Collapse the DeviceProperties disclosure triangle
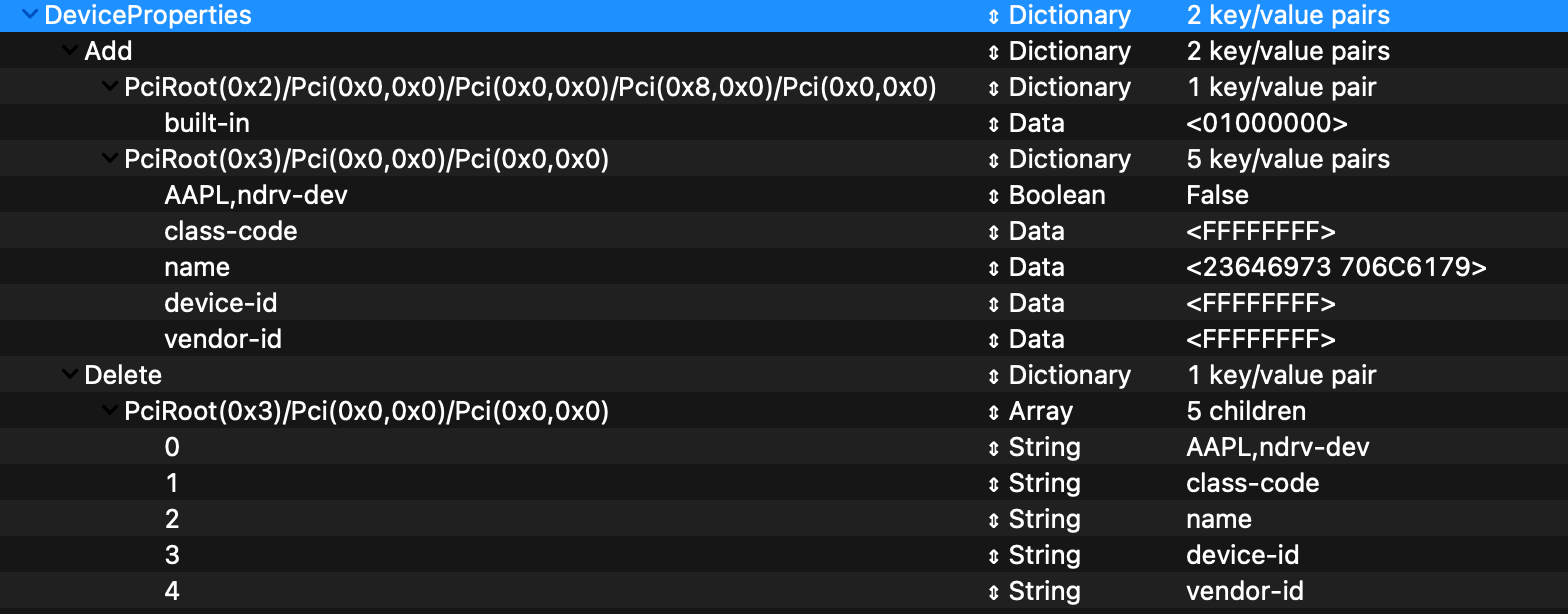Screen dimensions: 1568x614 pos(28,16)
